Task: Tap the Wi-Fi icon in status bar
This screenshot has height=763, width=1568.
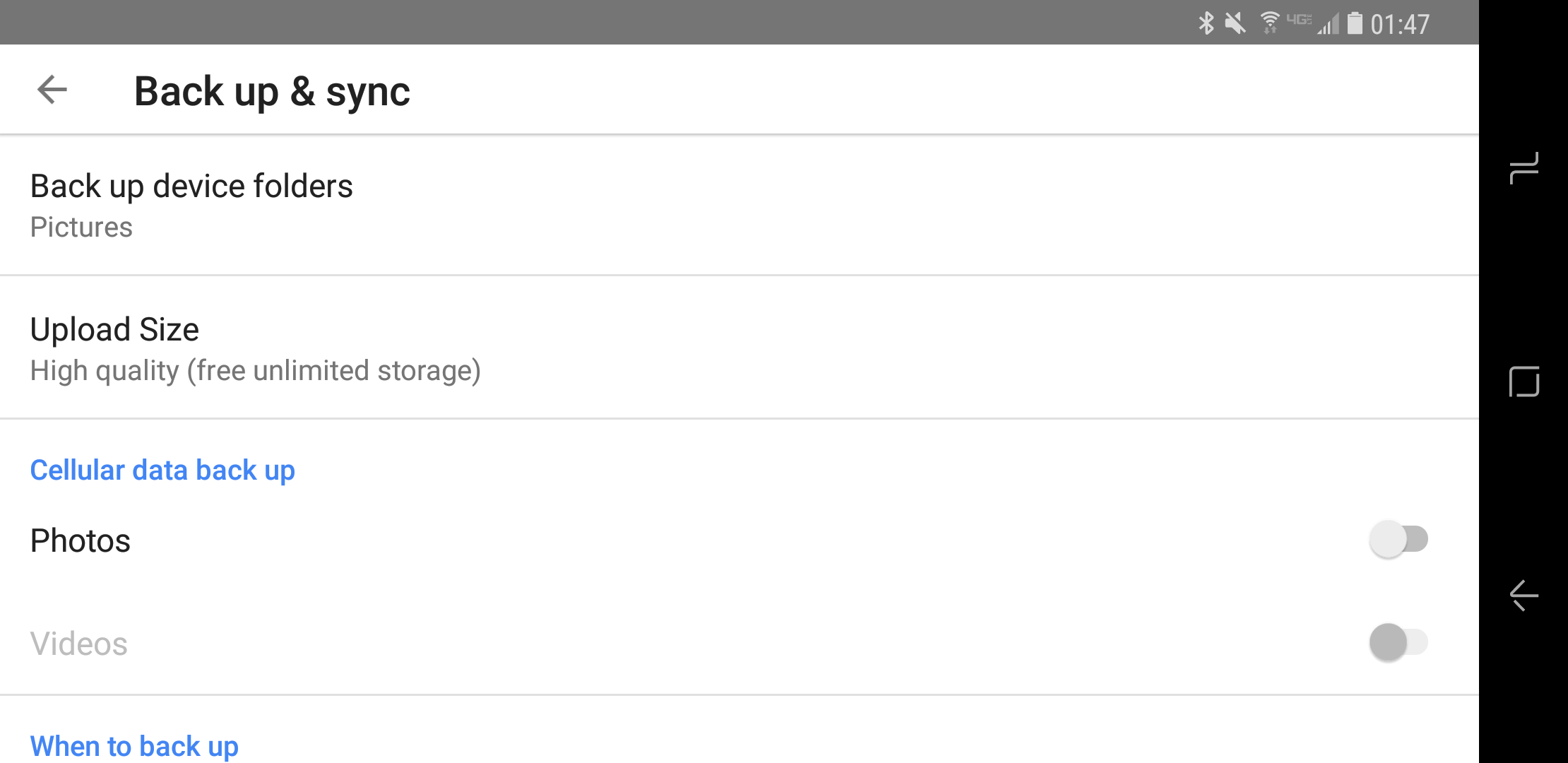Action: coord(1270,23)
